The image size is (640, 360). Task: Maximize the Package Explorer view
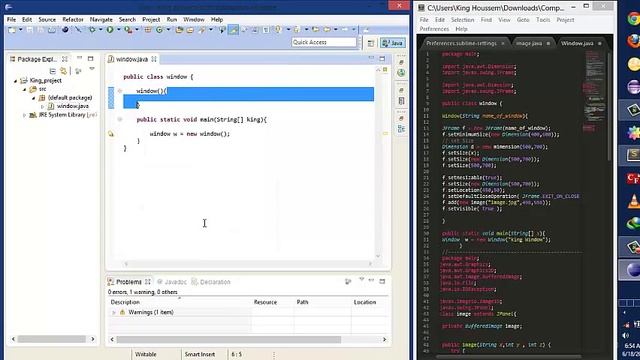click(x=91, y=58)
